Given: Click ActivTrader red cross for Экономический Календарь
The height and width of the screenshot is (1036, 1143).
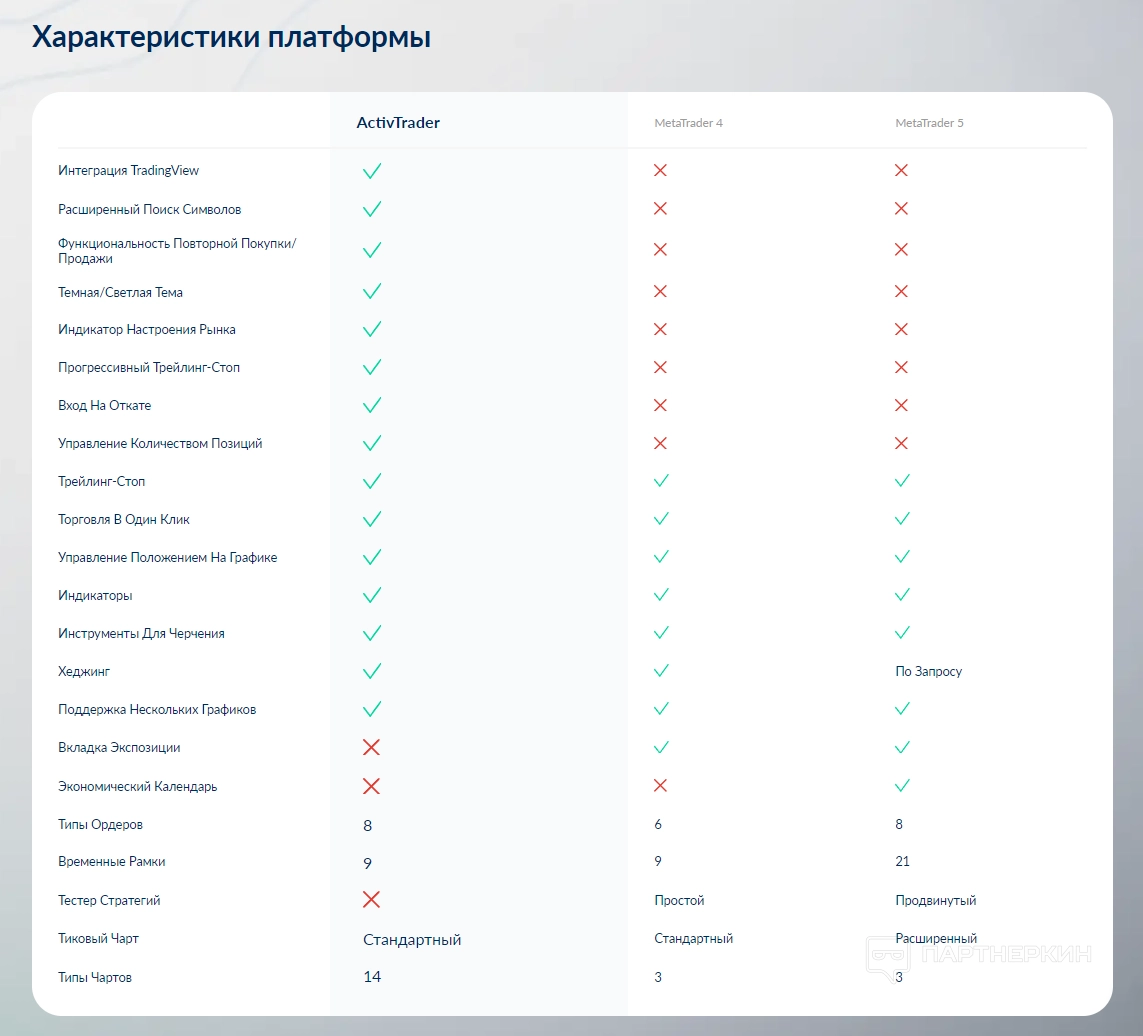Looking at the screenshot, I should click(x=371, y=786).
